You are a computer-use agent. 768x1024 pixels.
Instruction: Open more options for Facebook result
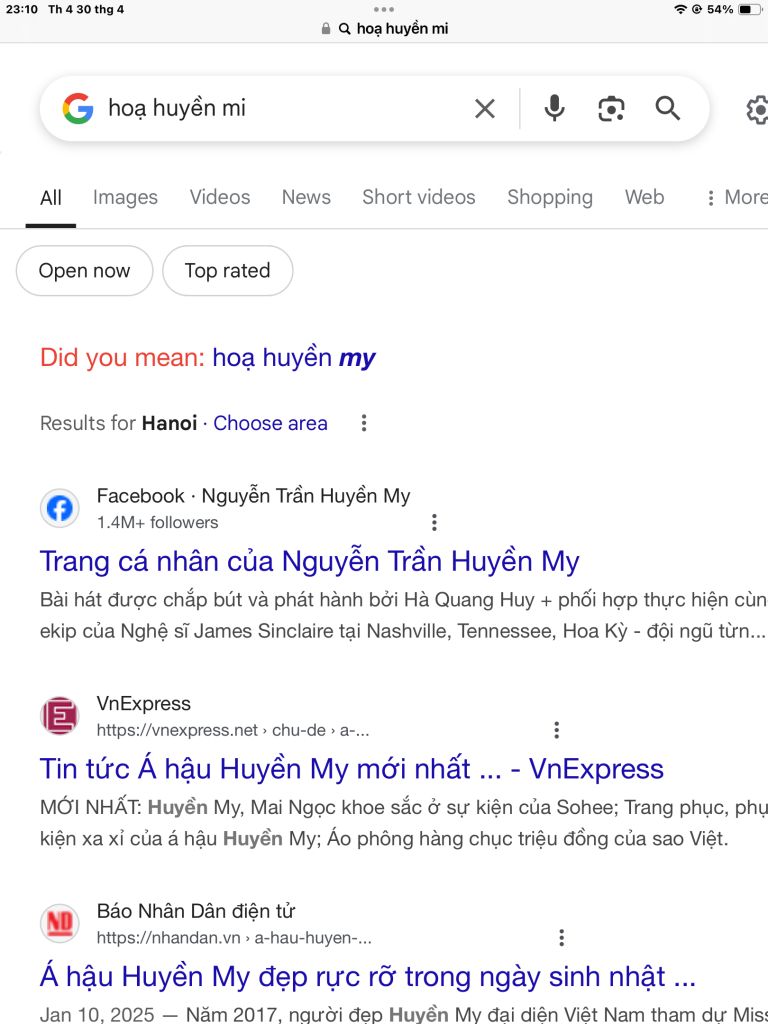coord(434,522)
